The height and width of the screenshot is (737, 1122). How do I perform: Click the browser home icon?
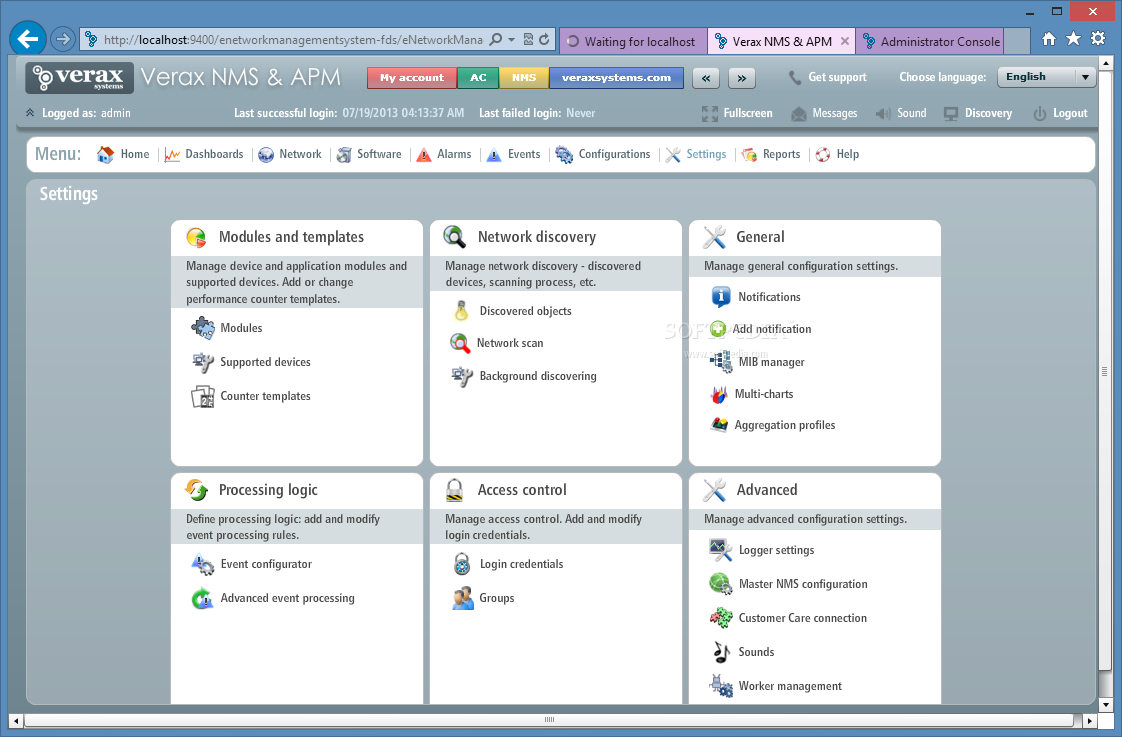click(x=1048, y=39)
